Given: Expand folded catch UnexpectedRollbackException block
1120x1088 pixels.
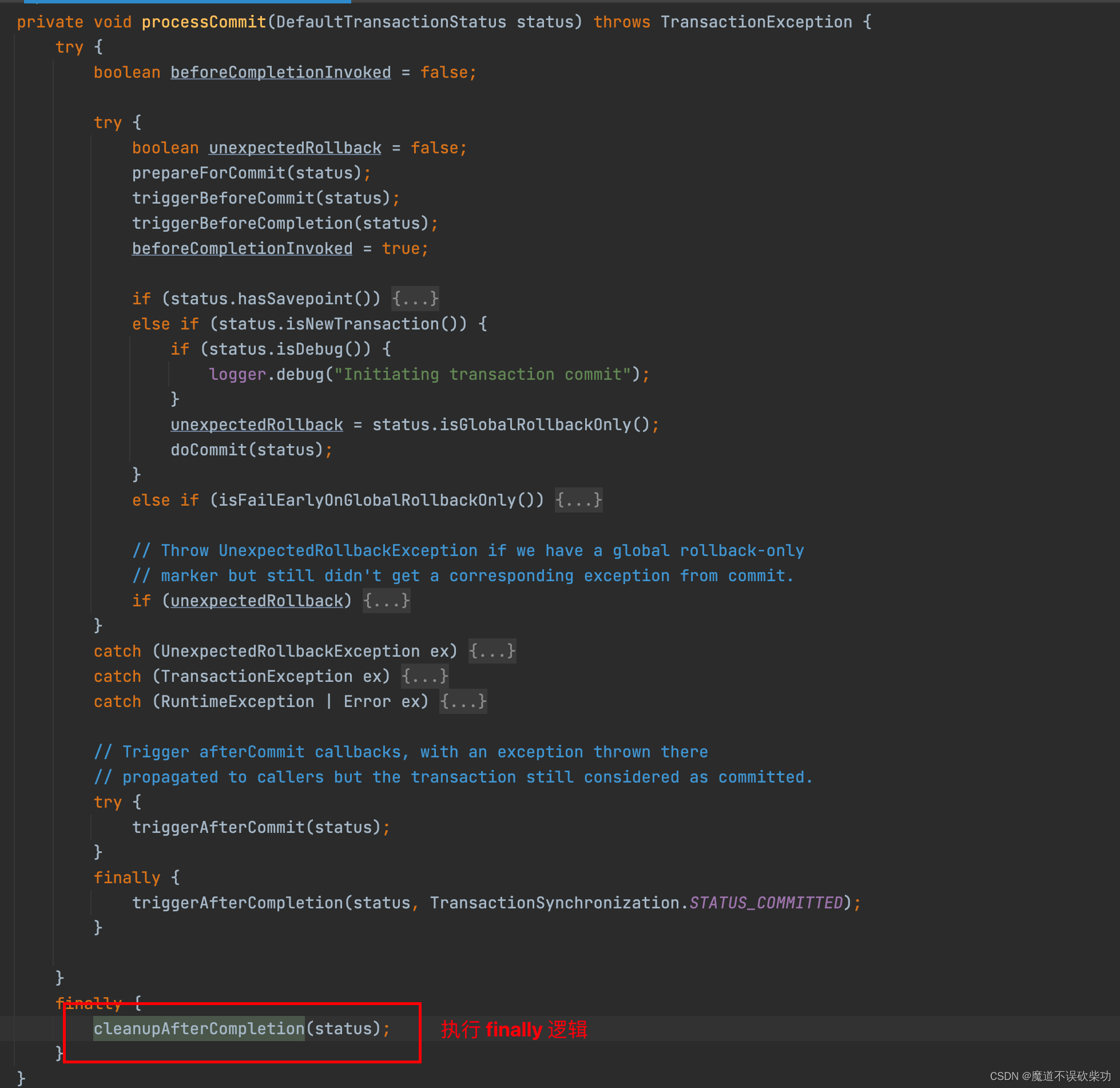Looking at the screenshot, I should click(x=492, y=651).
